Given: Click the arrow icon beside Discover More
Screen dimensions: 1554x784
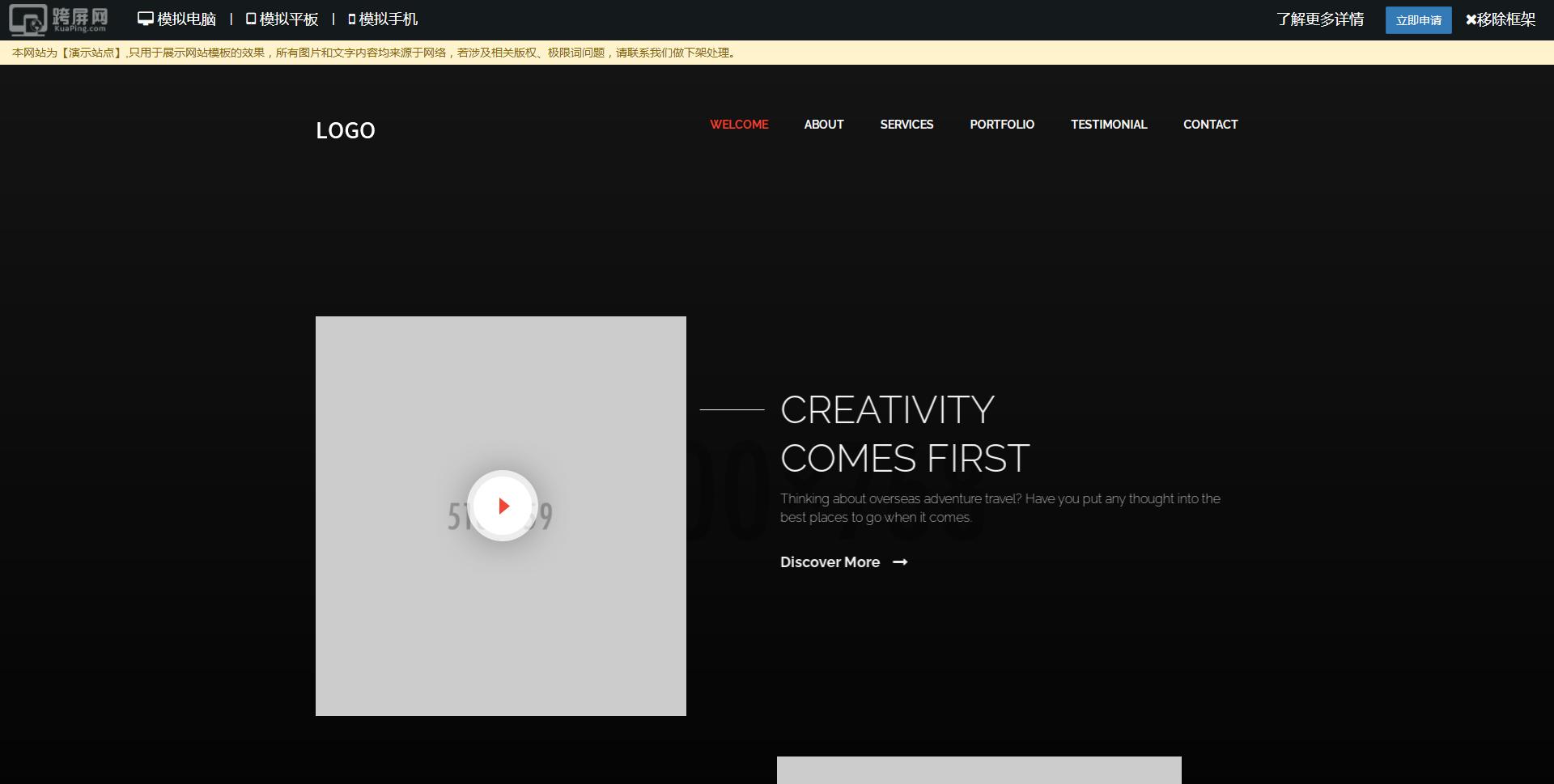Looking at the screenshot, I should 900,562.
